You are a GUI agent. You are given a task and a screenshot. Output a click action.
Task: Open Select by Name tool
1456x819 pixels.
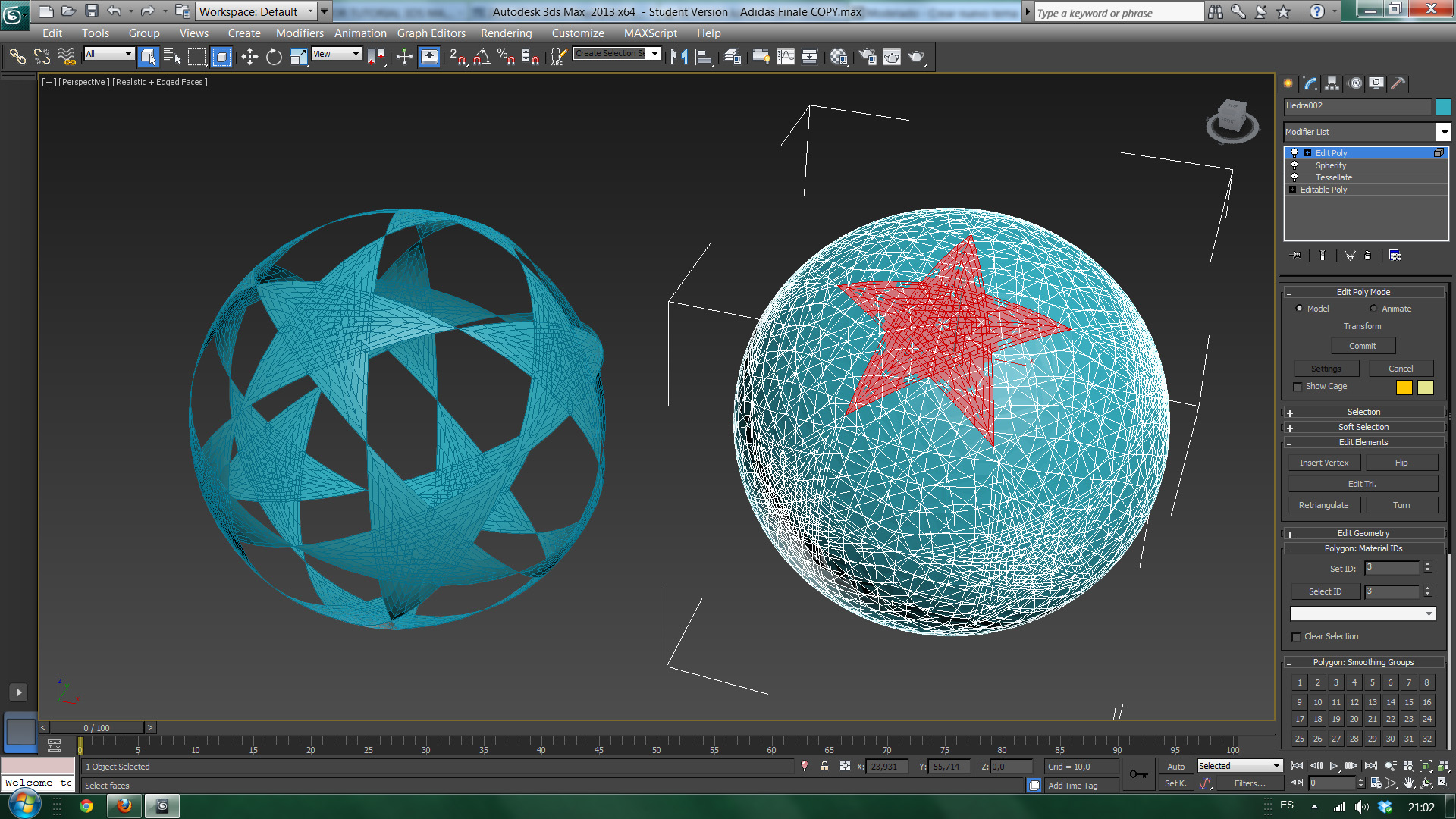[172, 57]
